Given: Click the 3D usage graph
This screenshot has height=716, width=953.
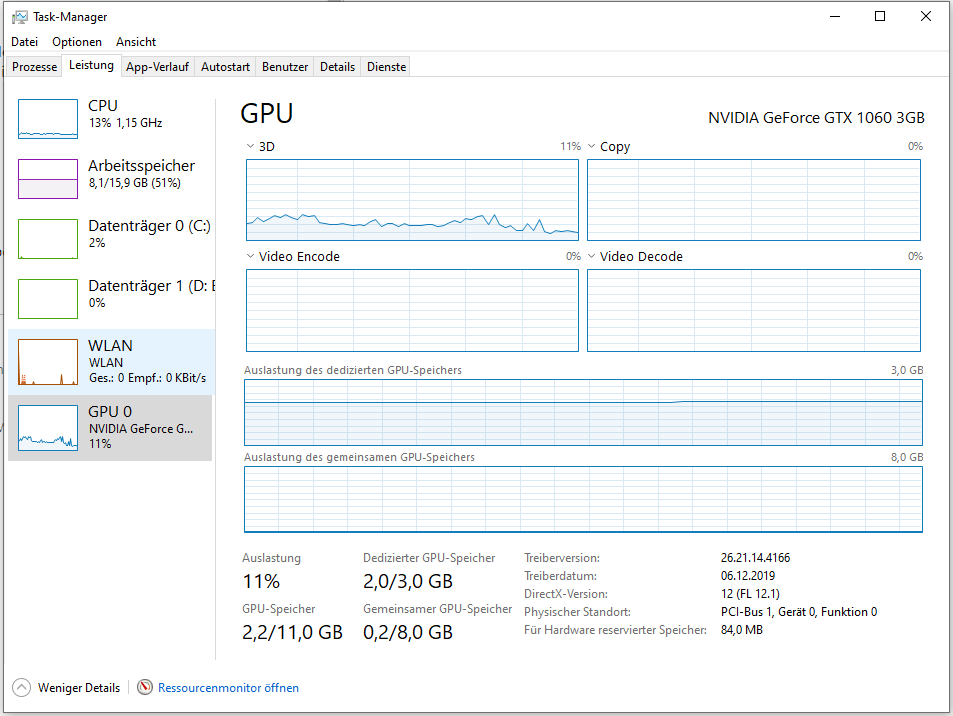Looking at the screenshot, I should [x=412, y=200].
